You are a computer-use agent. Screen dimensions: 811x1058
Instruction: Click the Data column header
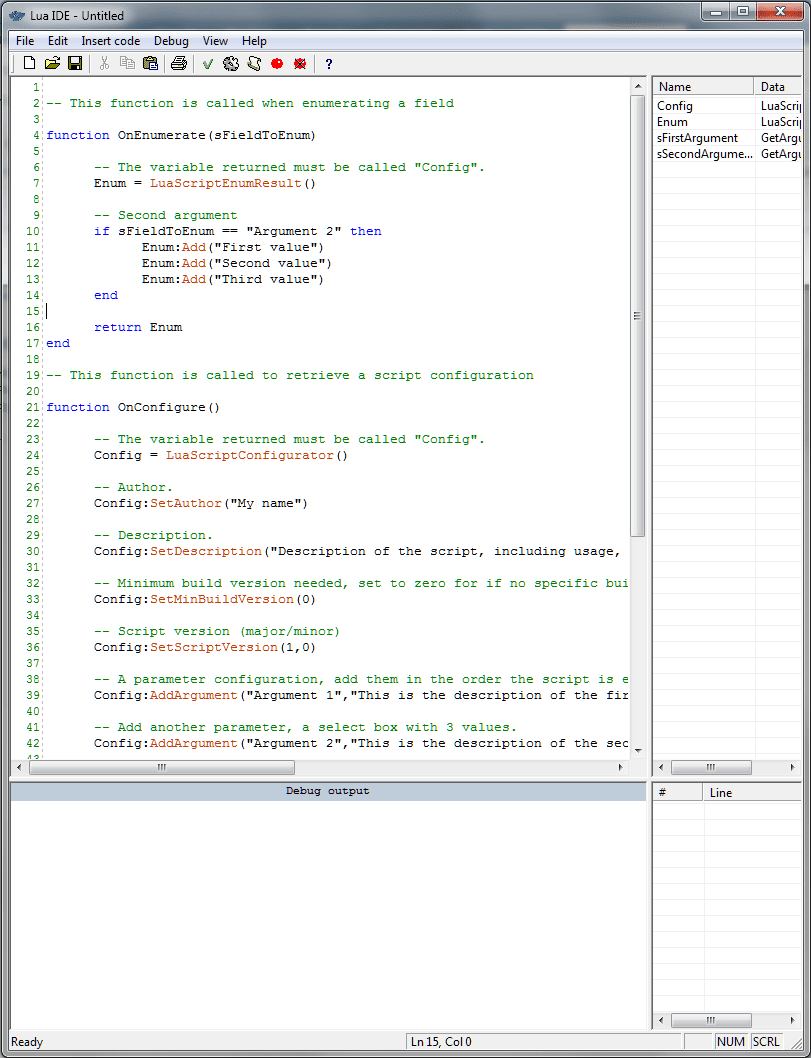tap(778, 86)
